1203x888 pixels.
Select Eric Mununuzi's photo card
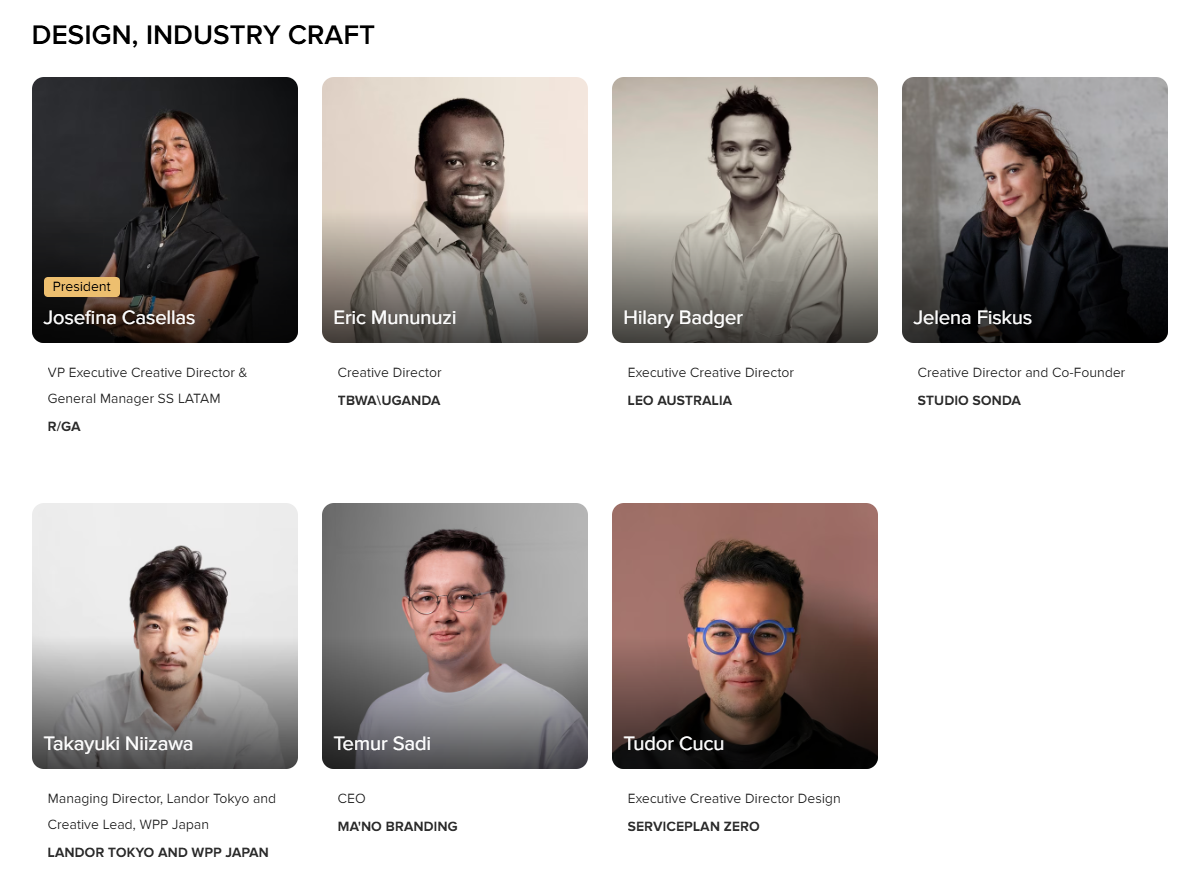pyautogui.click(x=455, y=210)
